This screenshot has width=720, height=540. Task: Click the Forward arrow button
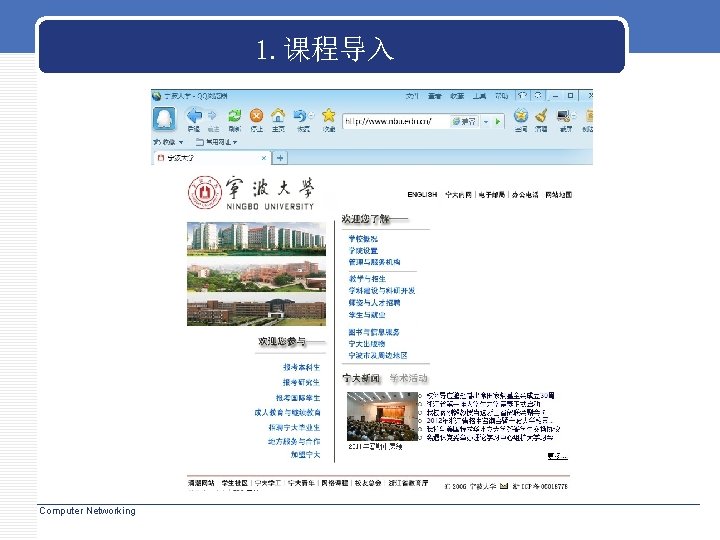click(x=212, y=115)
